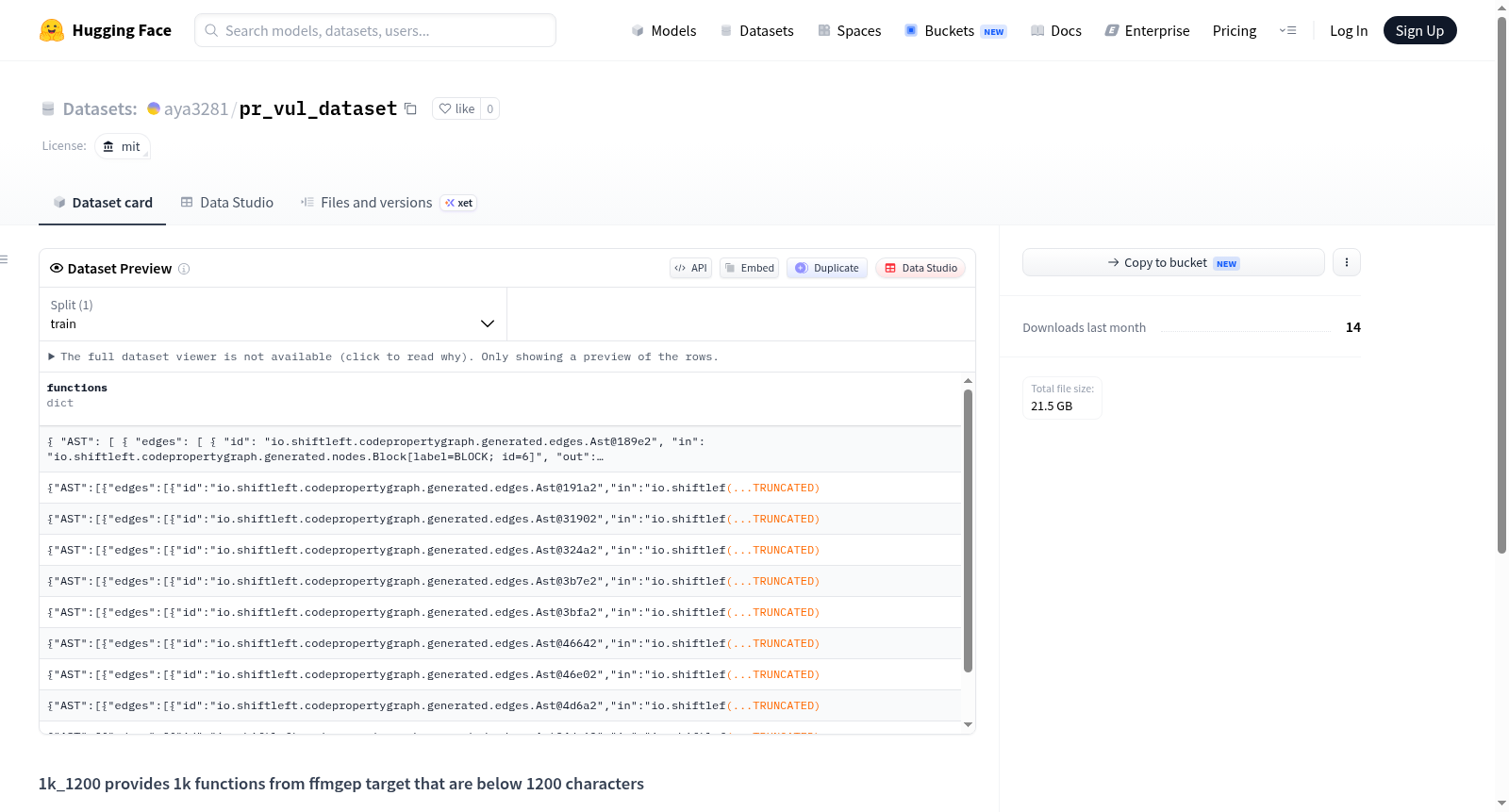The width and height of the screenshot is (1509, 812).
Task: Expand the full dataset viewer not available notice
Action: [383, 356]
